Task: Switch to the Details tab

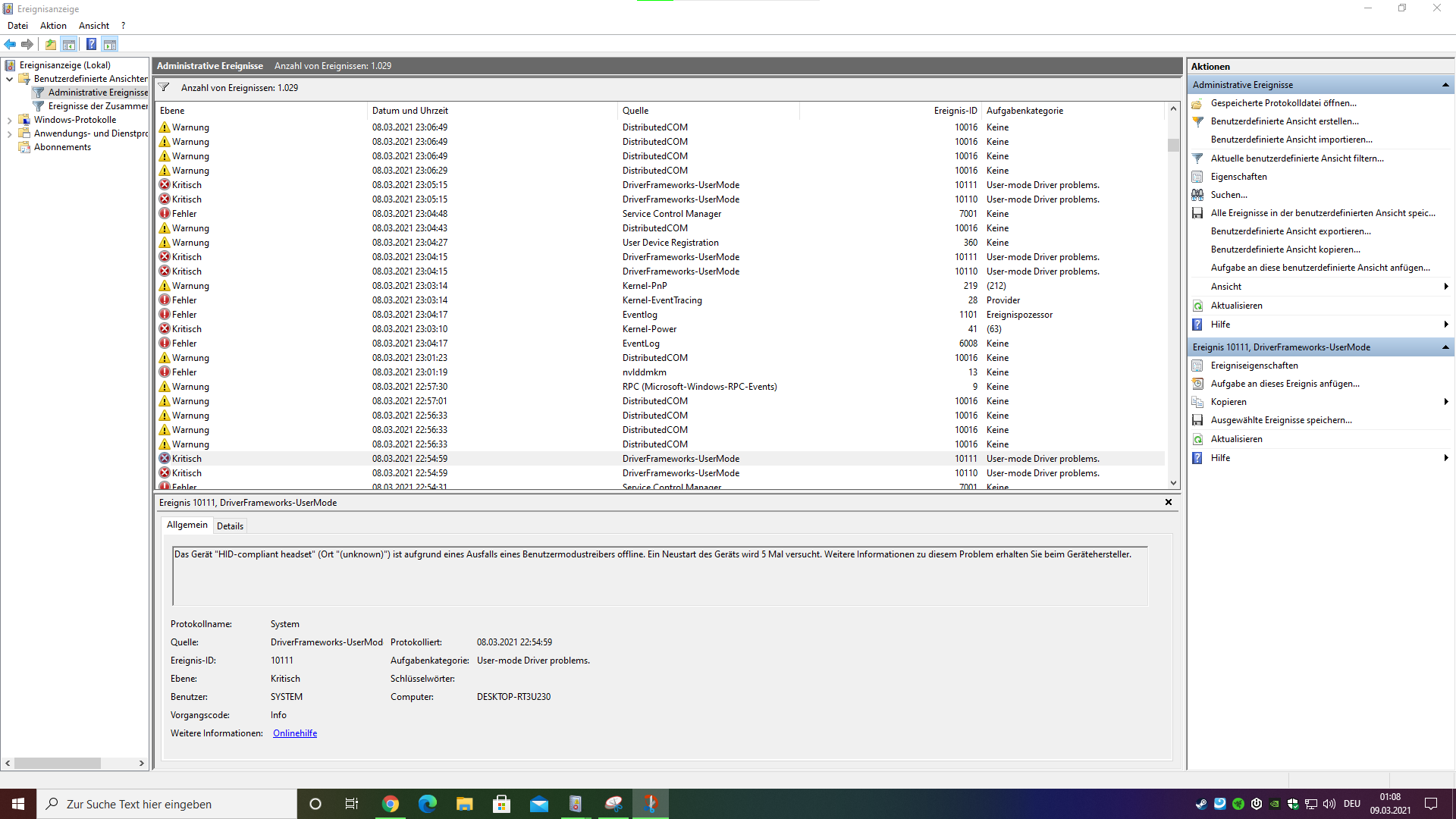Action: [230, 526]
